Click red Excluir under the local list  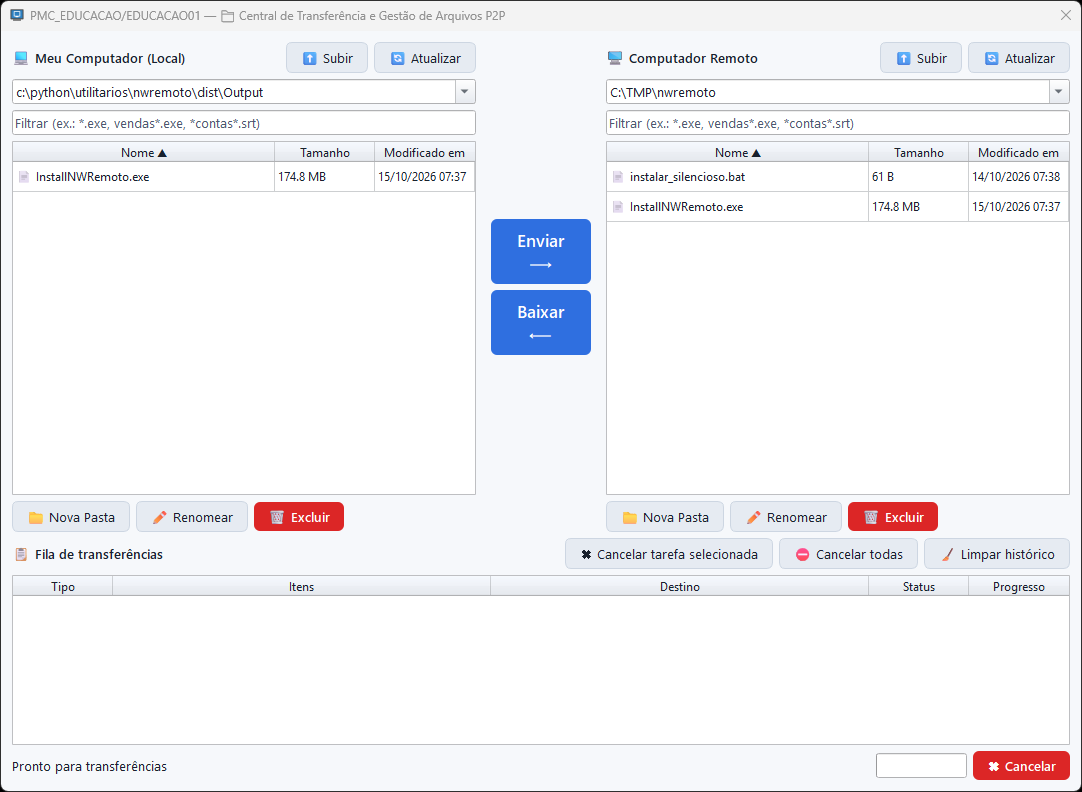[x=299, y=517]
